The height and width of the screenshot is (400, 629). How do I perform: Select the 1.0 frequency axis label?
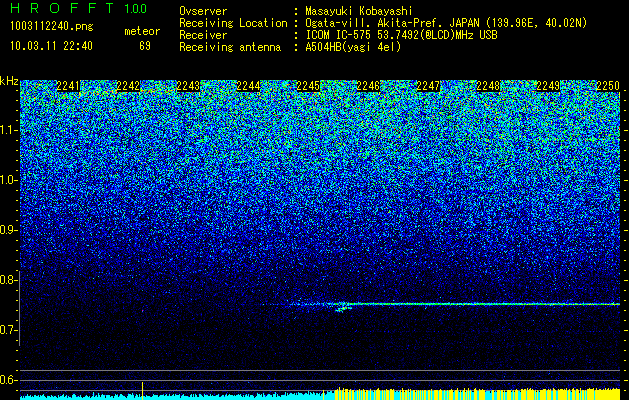coord(8,180)
